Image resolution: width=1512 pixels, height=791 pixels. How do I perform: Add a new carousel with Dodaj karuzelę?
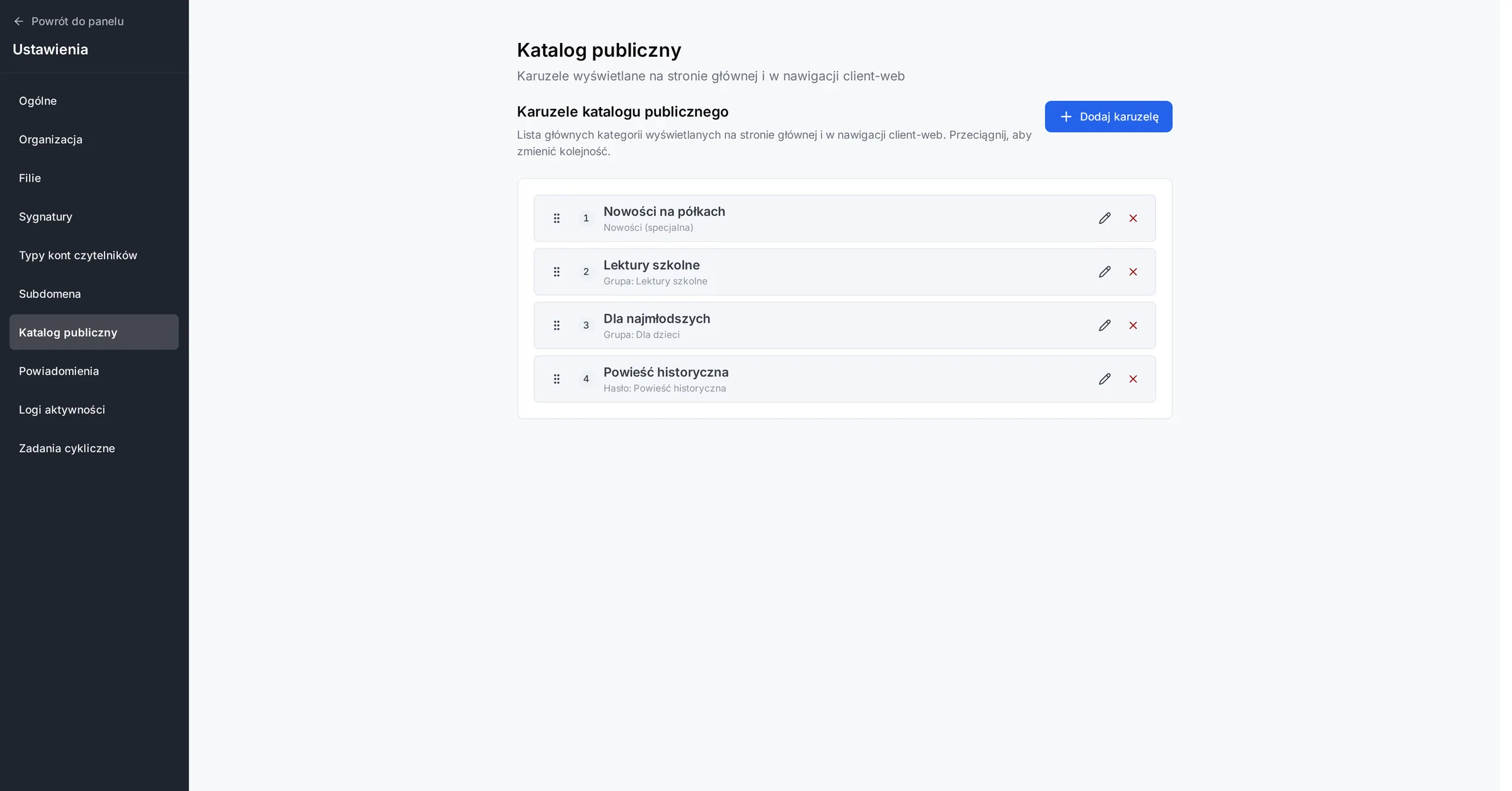click(x=1108, y=117)
